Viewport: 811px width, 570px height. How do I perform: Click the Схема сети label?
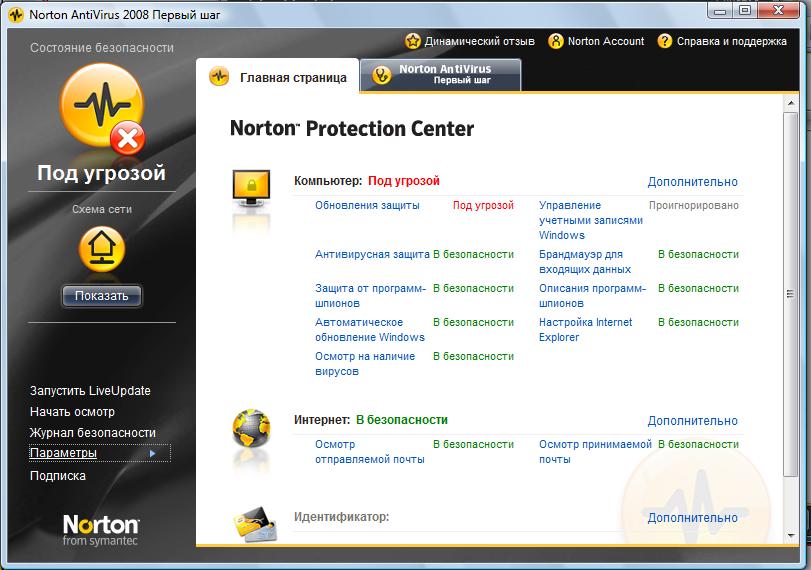[102, 209]
